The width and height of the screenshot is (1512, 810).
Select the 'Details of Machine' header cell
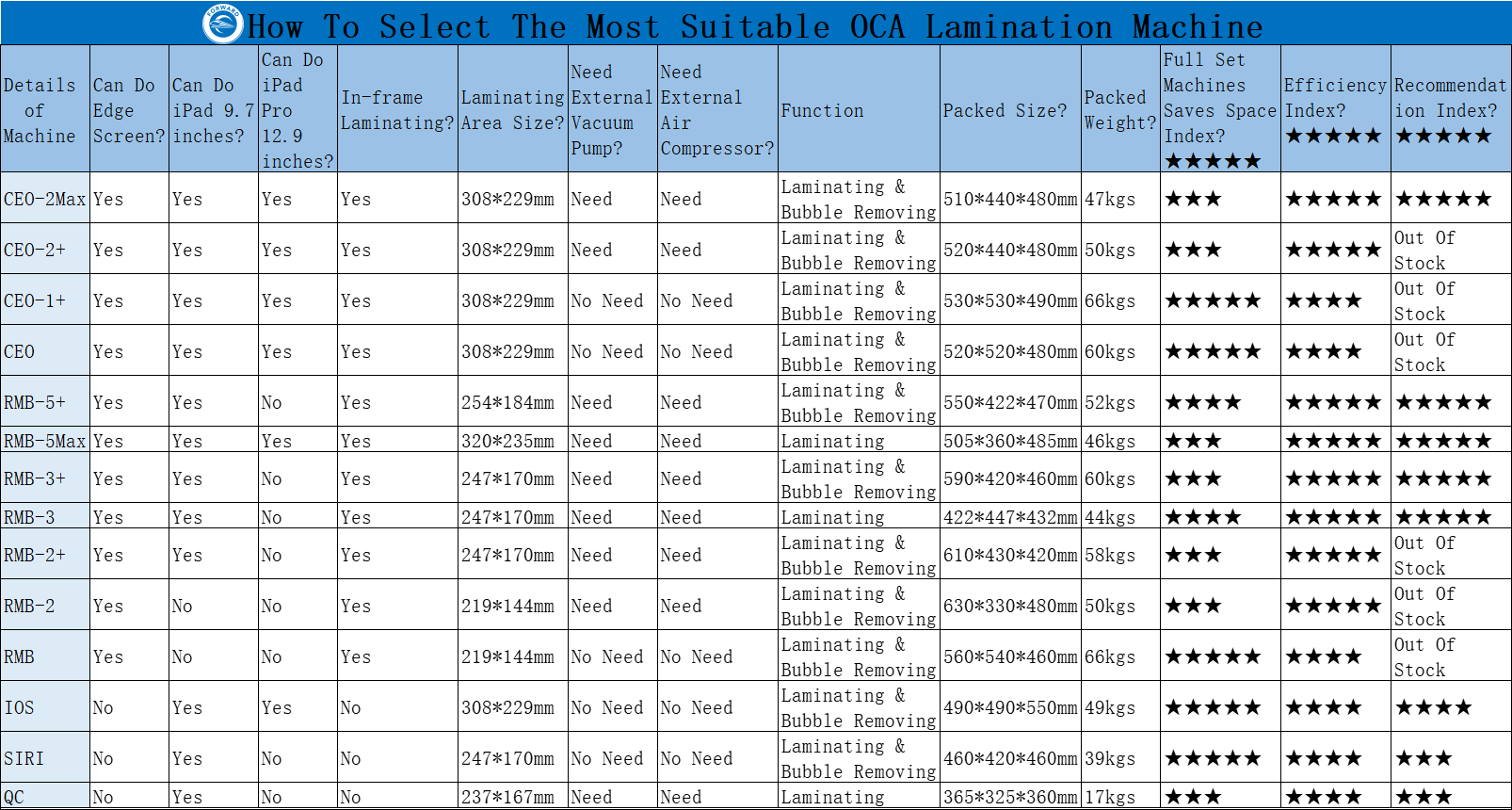(x=45, y=110)
